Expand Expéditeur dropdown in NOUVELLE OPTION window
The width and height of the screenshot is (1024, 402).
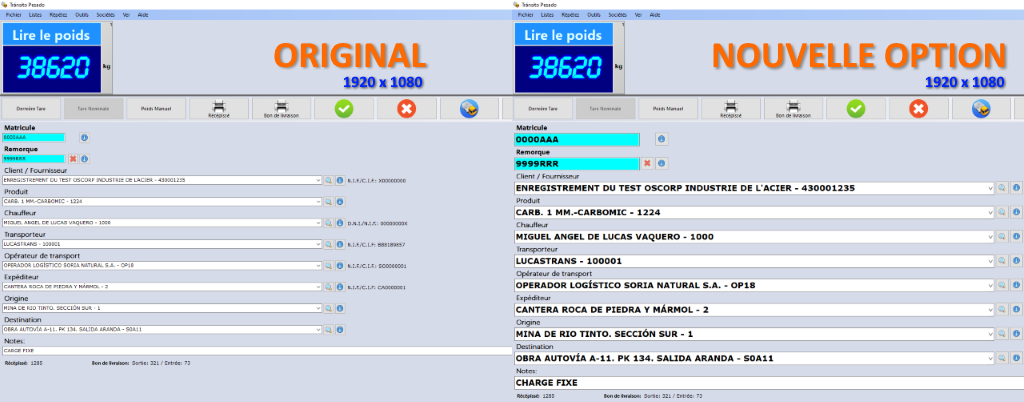991,309
